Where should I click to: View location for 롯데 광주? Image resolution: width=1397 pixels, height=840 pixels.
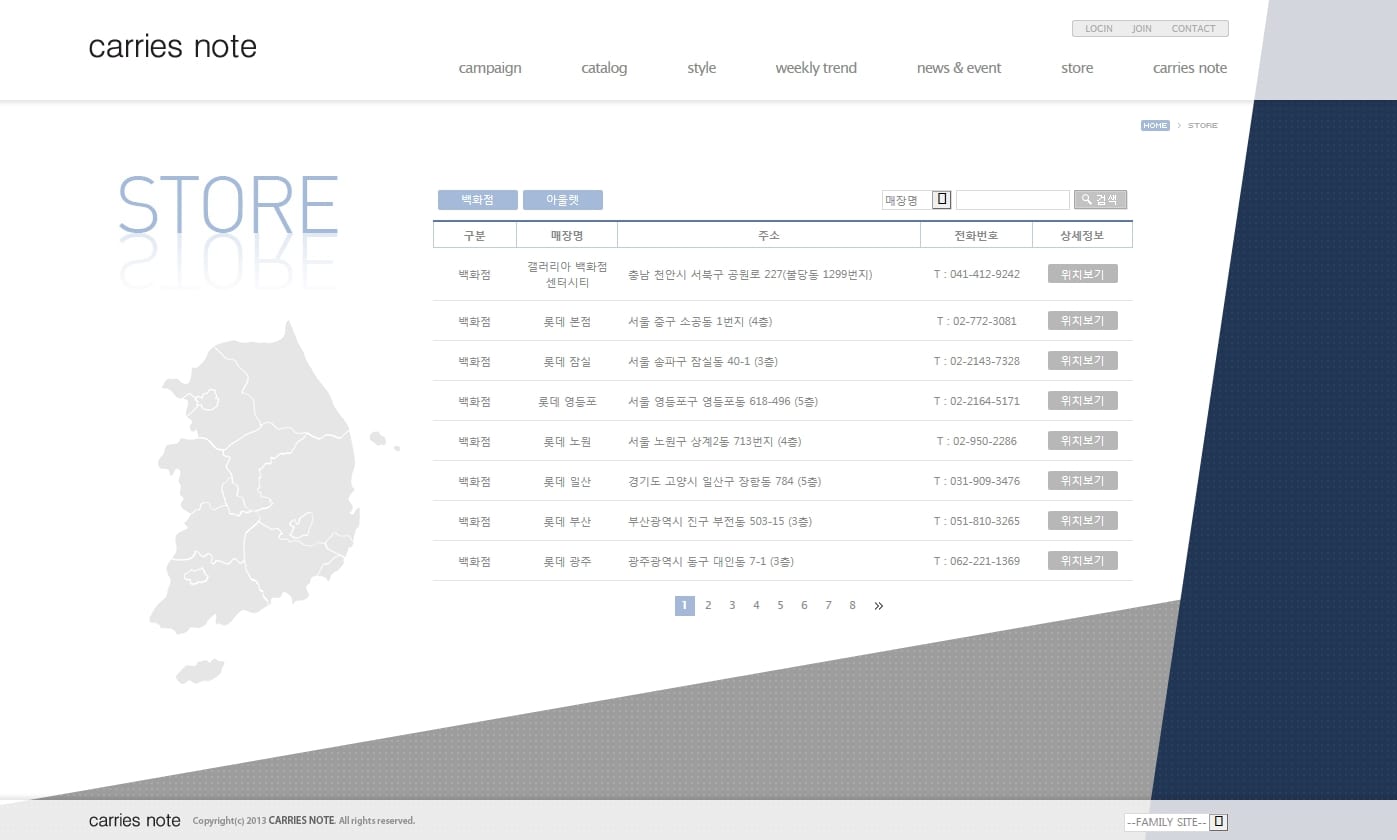pos(1083,561)
